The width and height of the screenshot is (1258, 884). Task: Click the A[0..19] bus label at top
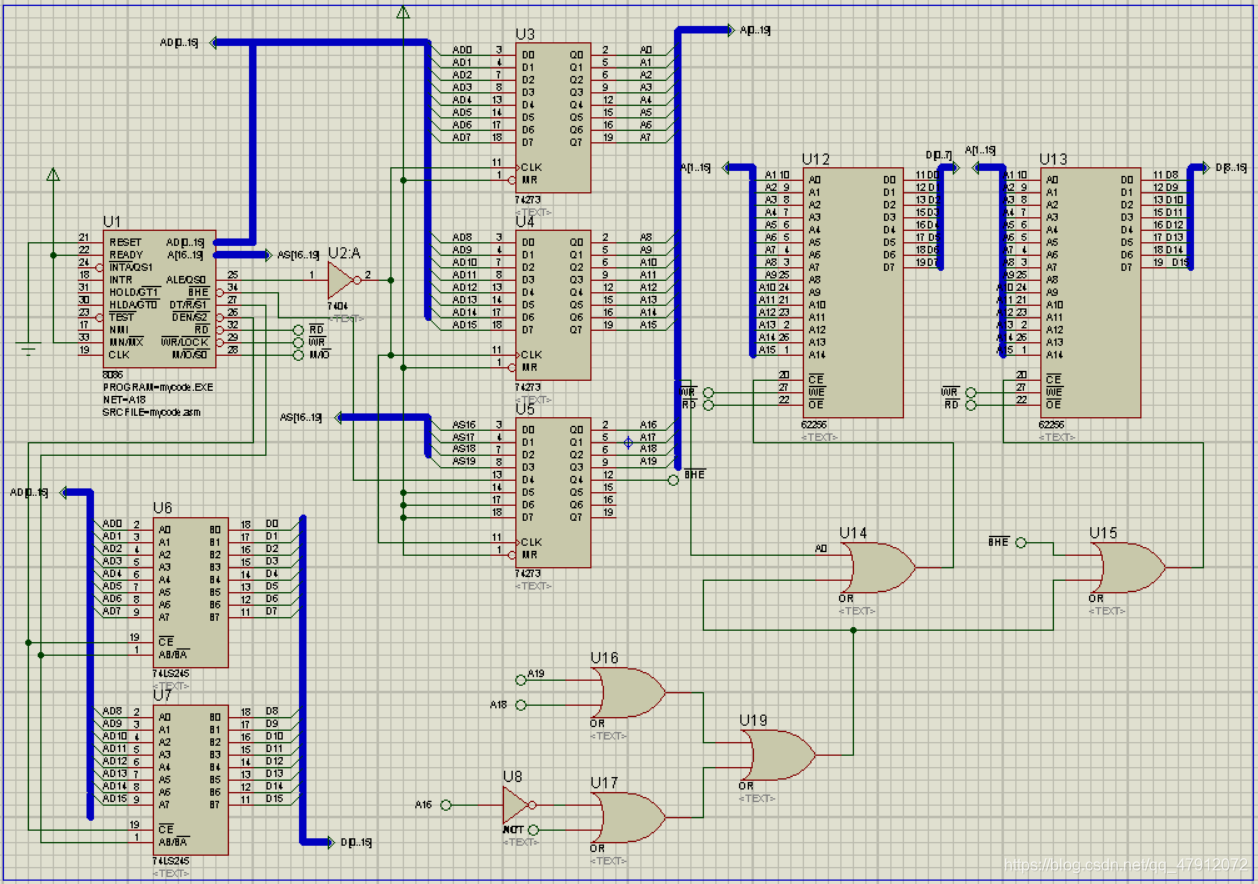[x=755, y=30]
